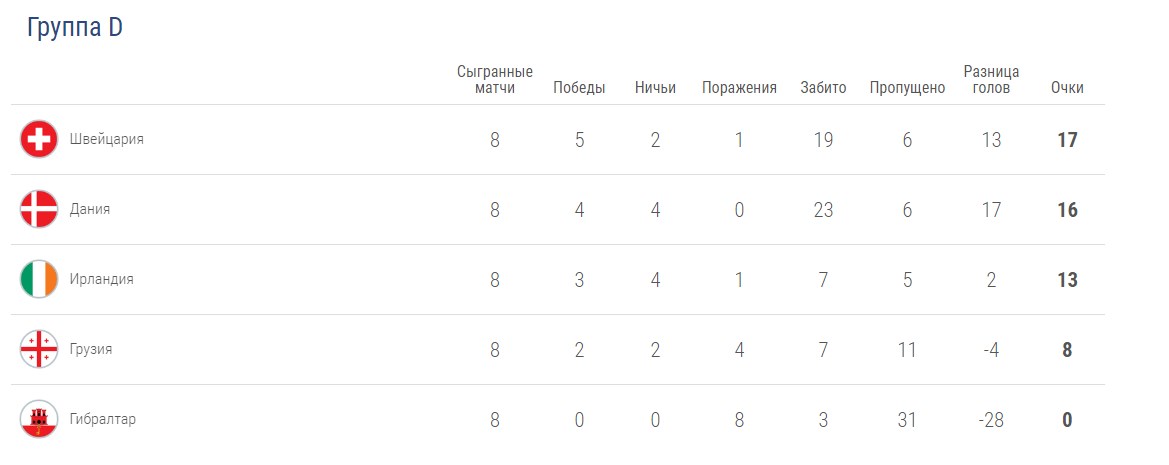Image resolution: width=1169 pixels, height=465 pixels.
Task: Click the Сыгранные матчи column header
Action: pyautogui.click(x=495, y=79)
